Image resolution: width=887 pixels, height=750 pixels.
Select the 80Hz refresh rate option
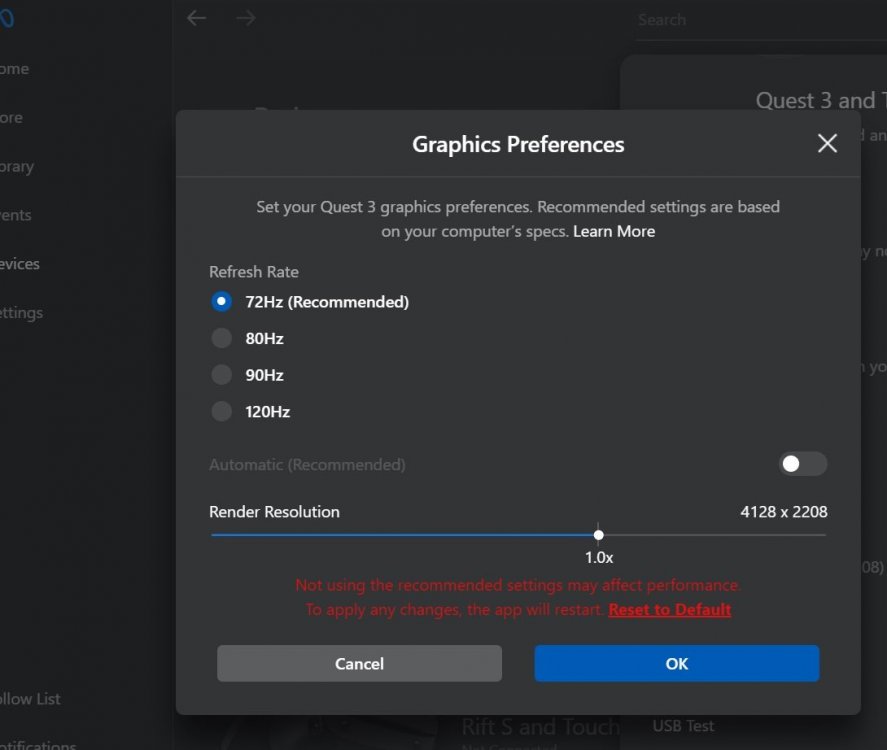[222, 339]
